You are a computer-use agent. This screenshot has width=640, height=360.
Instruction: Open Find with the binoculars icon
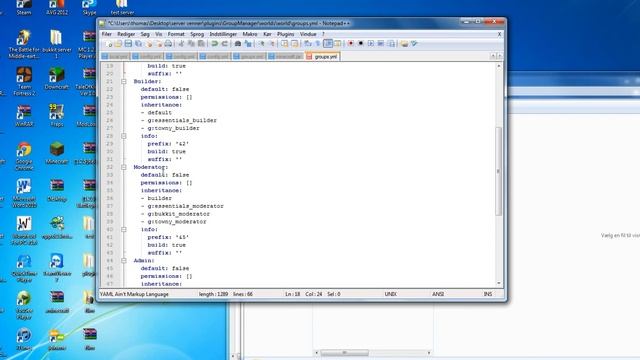pos(238,44)
